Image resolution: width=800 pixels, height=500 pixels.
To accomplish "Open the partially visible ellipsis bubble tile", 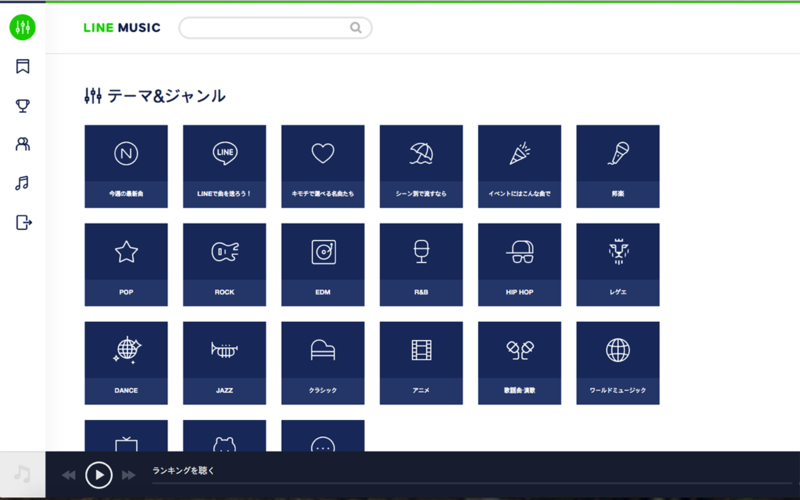I will point(323,436).
